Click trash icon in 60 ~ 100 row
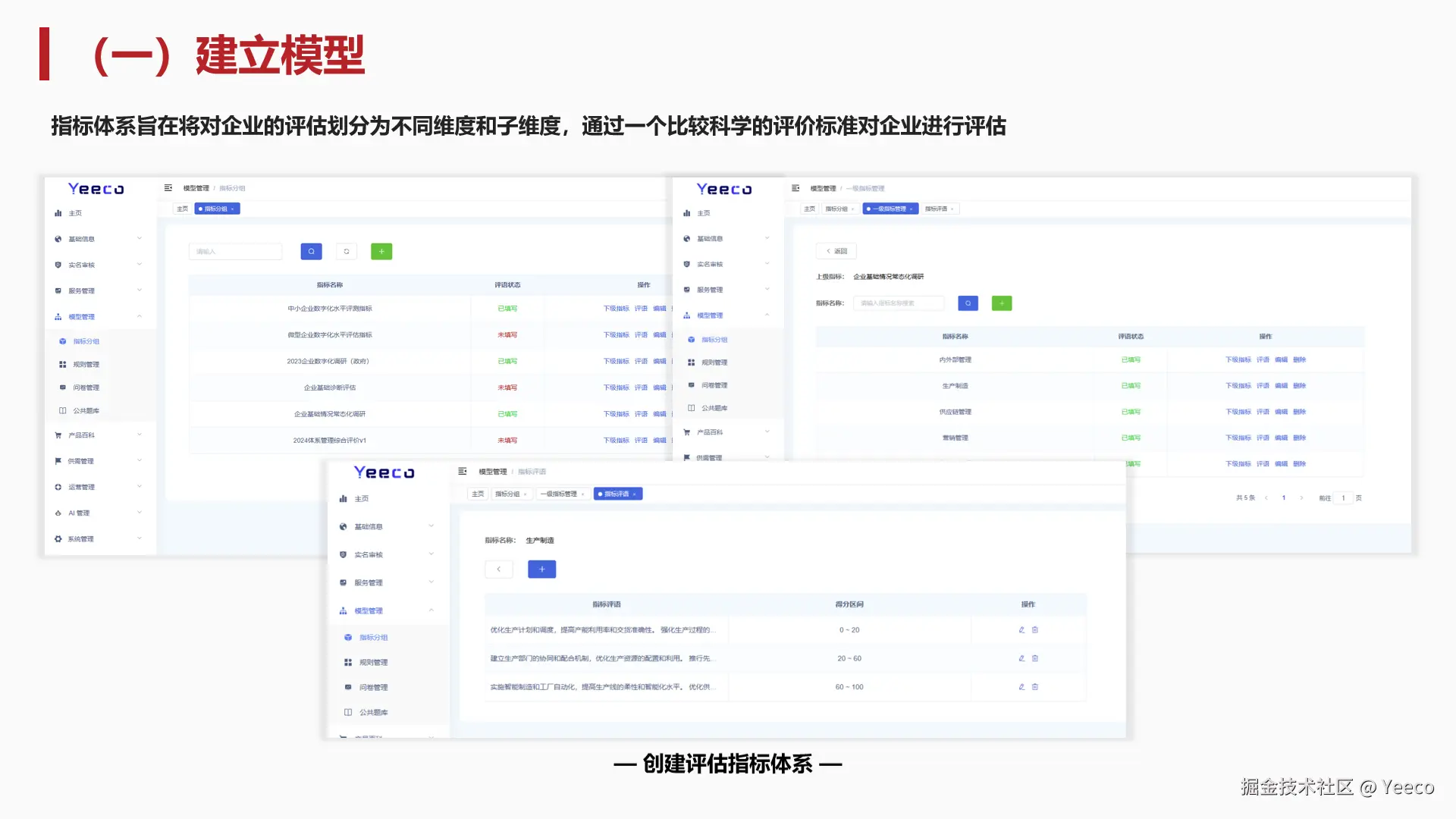 1035,687
